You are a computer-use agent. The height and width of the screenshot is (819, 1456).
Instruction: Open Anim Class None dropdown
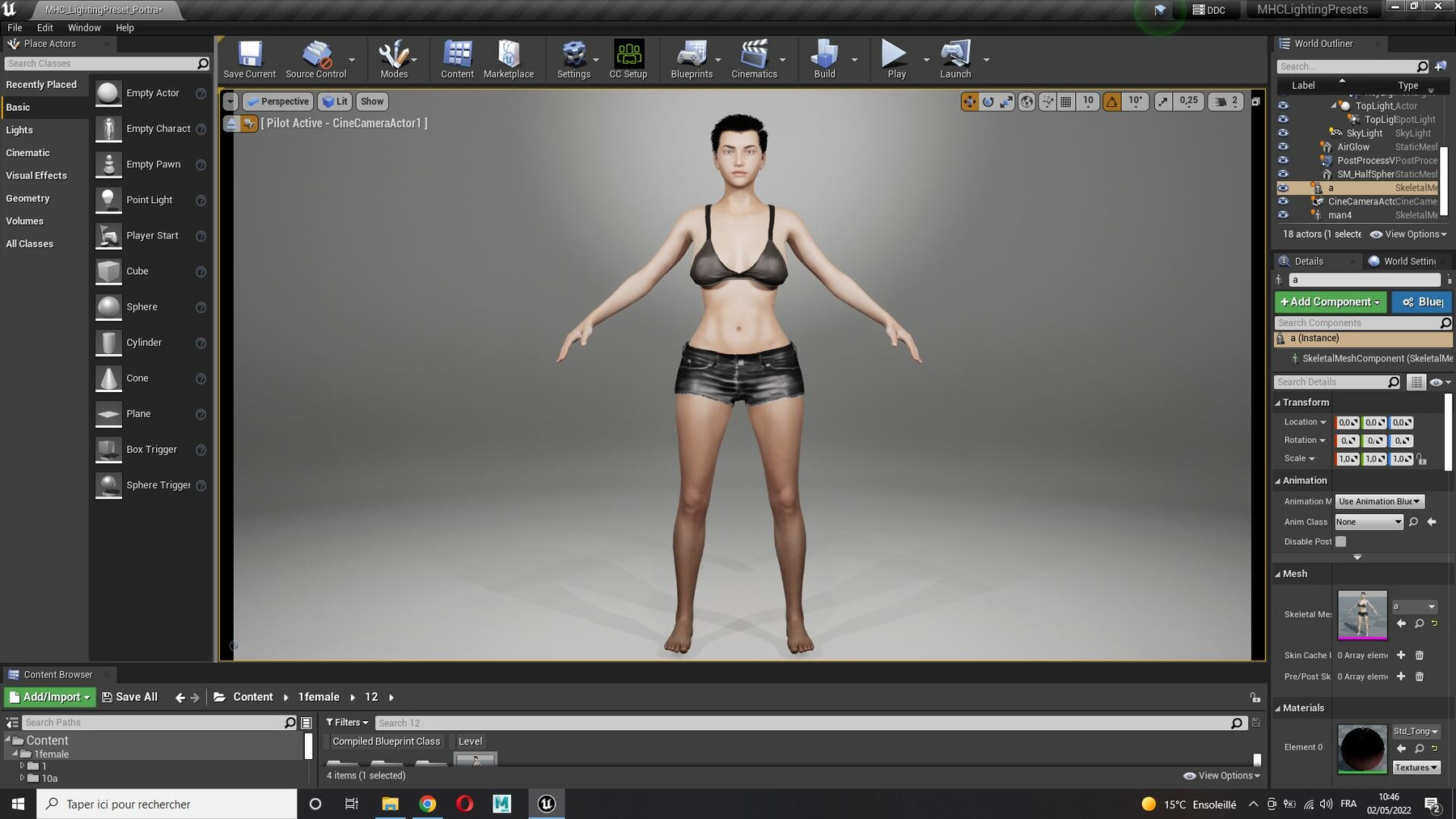point(1369,522)
